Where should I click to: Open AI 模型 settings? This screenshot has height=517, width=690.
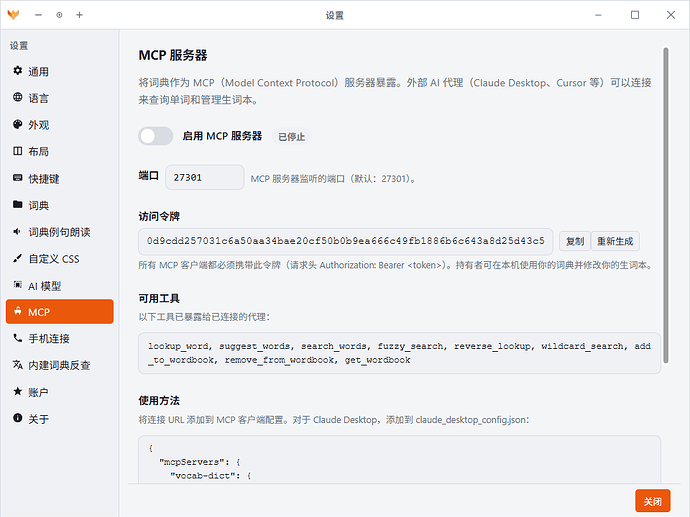59,286
